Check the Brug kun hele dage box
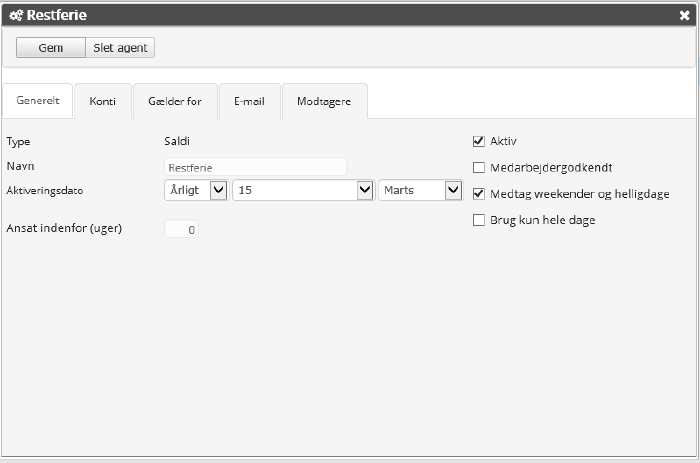 (479, 220)
